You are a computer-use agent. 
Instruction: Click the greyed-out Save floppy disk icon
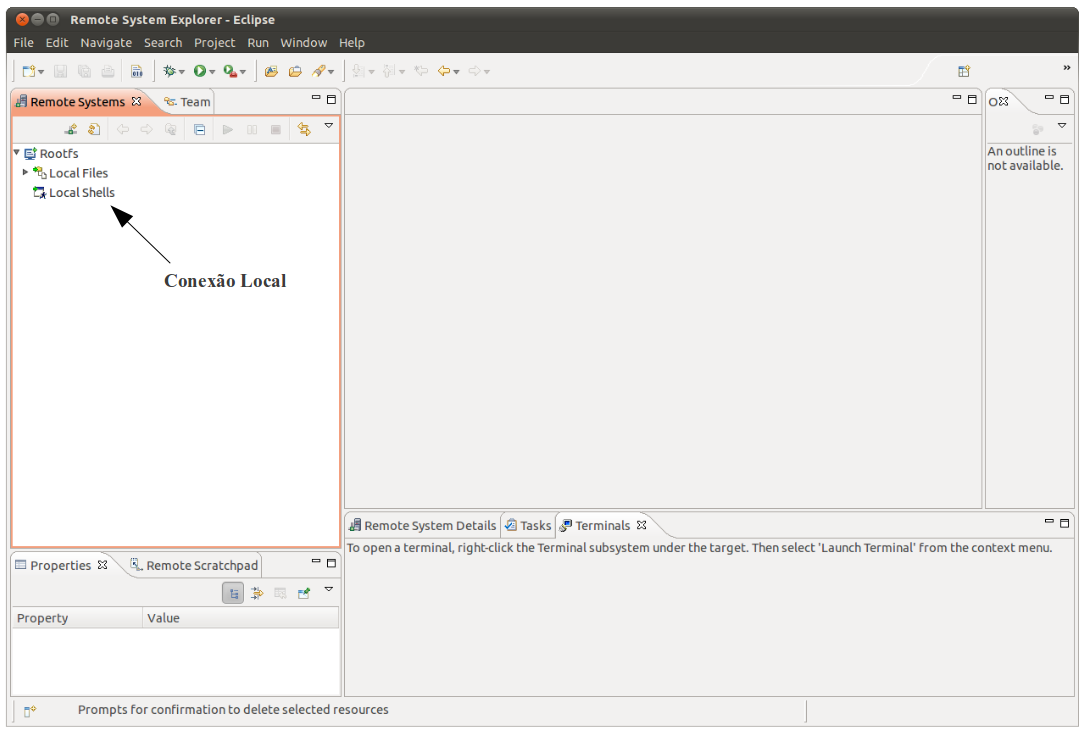click(x=61, y=71)
